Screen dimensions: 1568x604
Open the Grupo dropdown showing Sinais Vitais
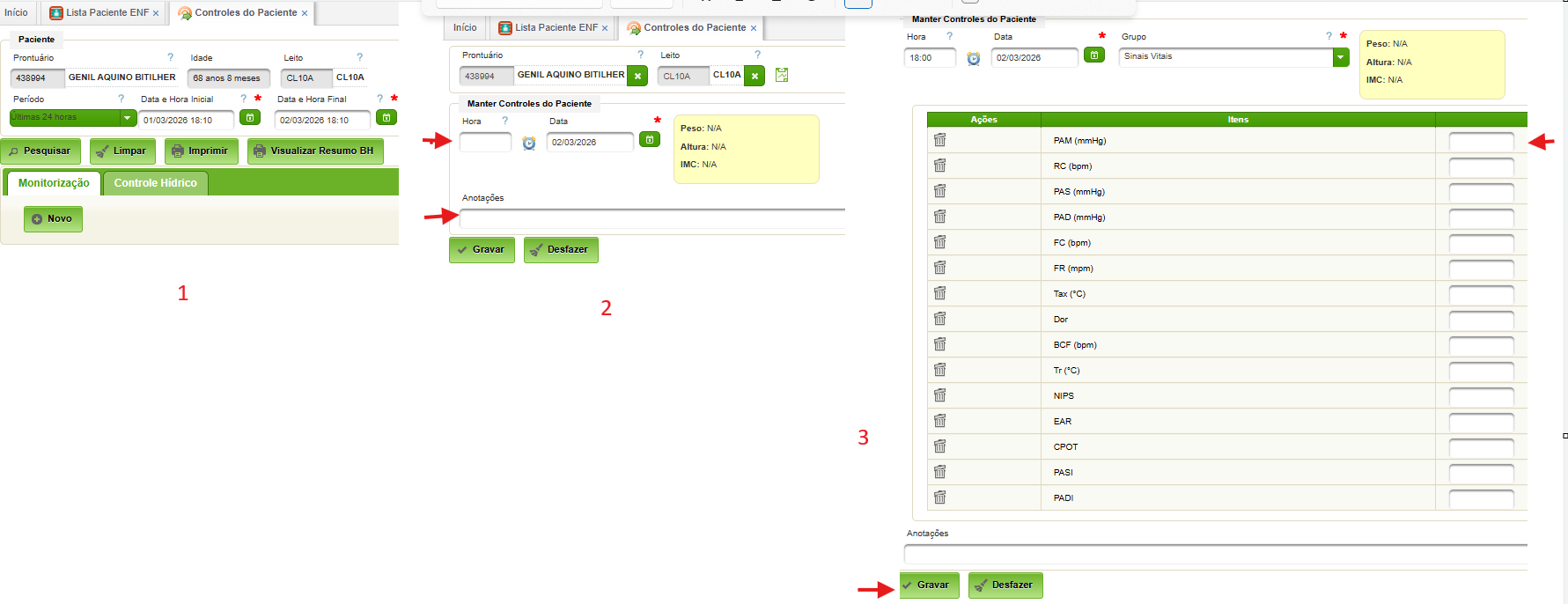click(1340, 57)
